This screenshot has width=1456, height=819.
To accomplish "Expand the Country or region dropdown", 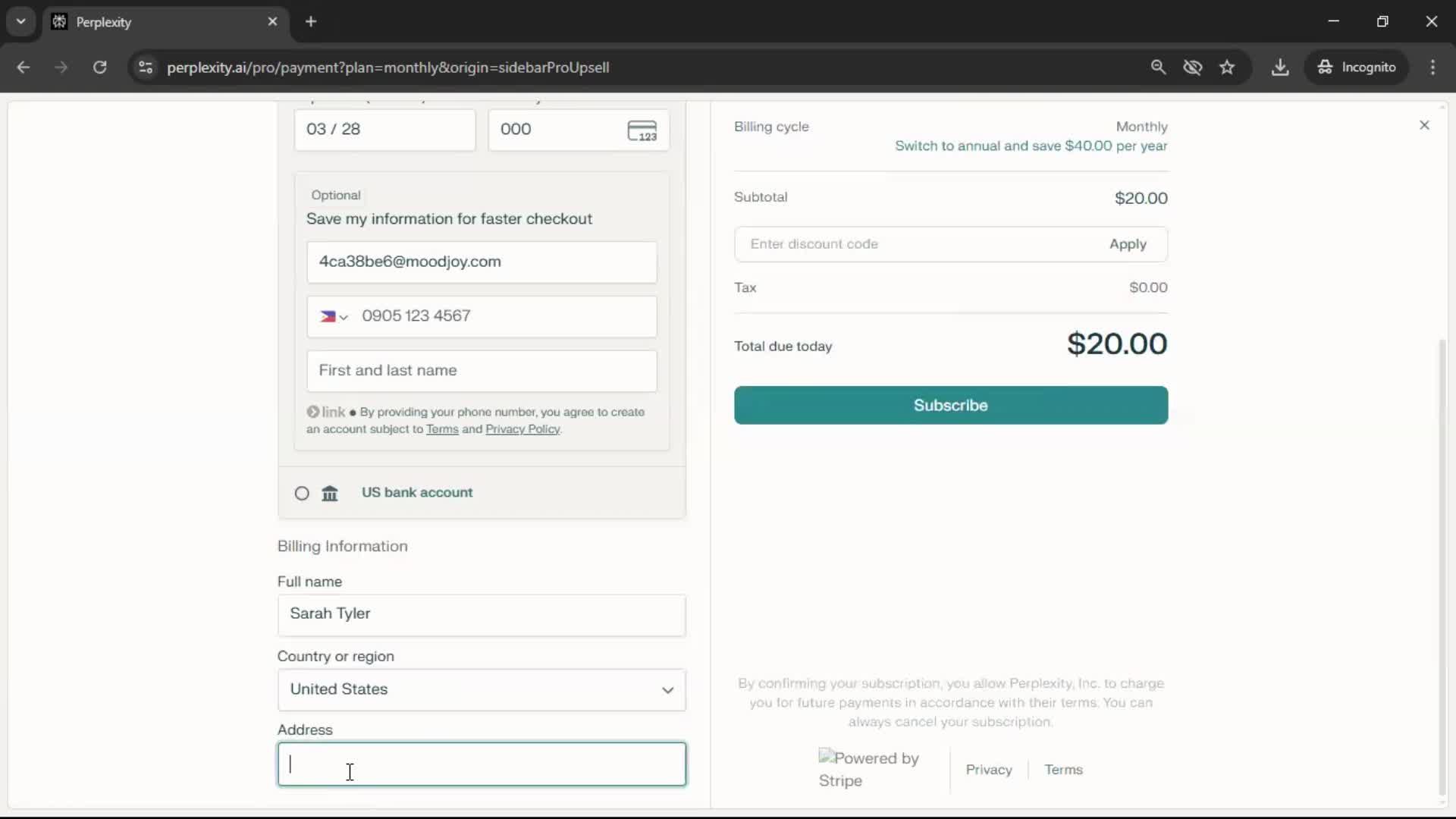I will pyautogui.click(x=482, y=690).
